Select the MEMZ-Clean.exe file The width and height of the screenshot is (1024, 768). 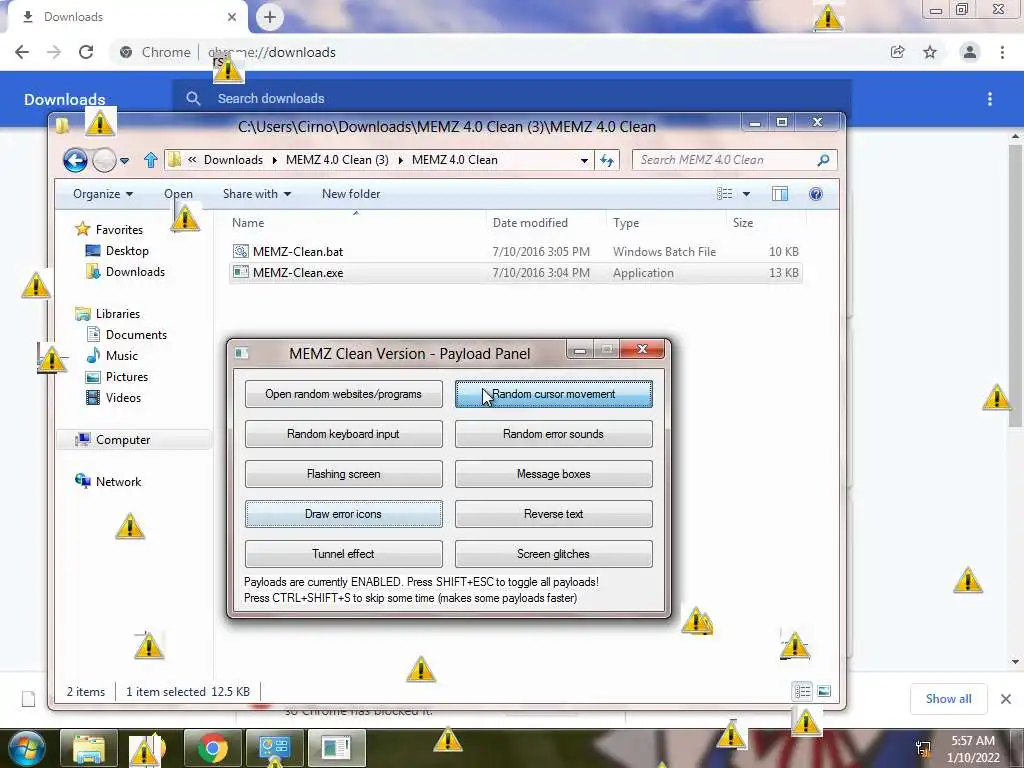tap(516, 272)
